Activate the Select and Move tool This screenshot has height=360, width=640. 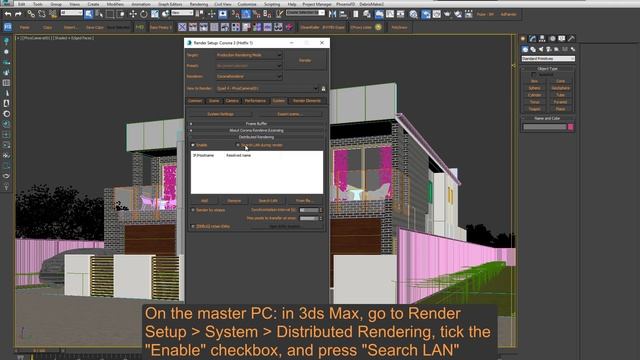(x=133, y=14)
